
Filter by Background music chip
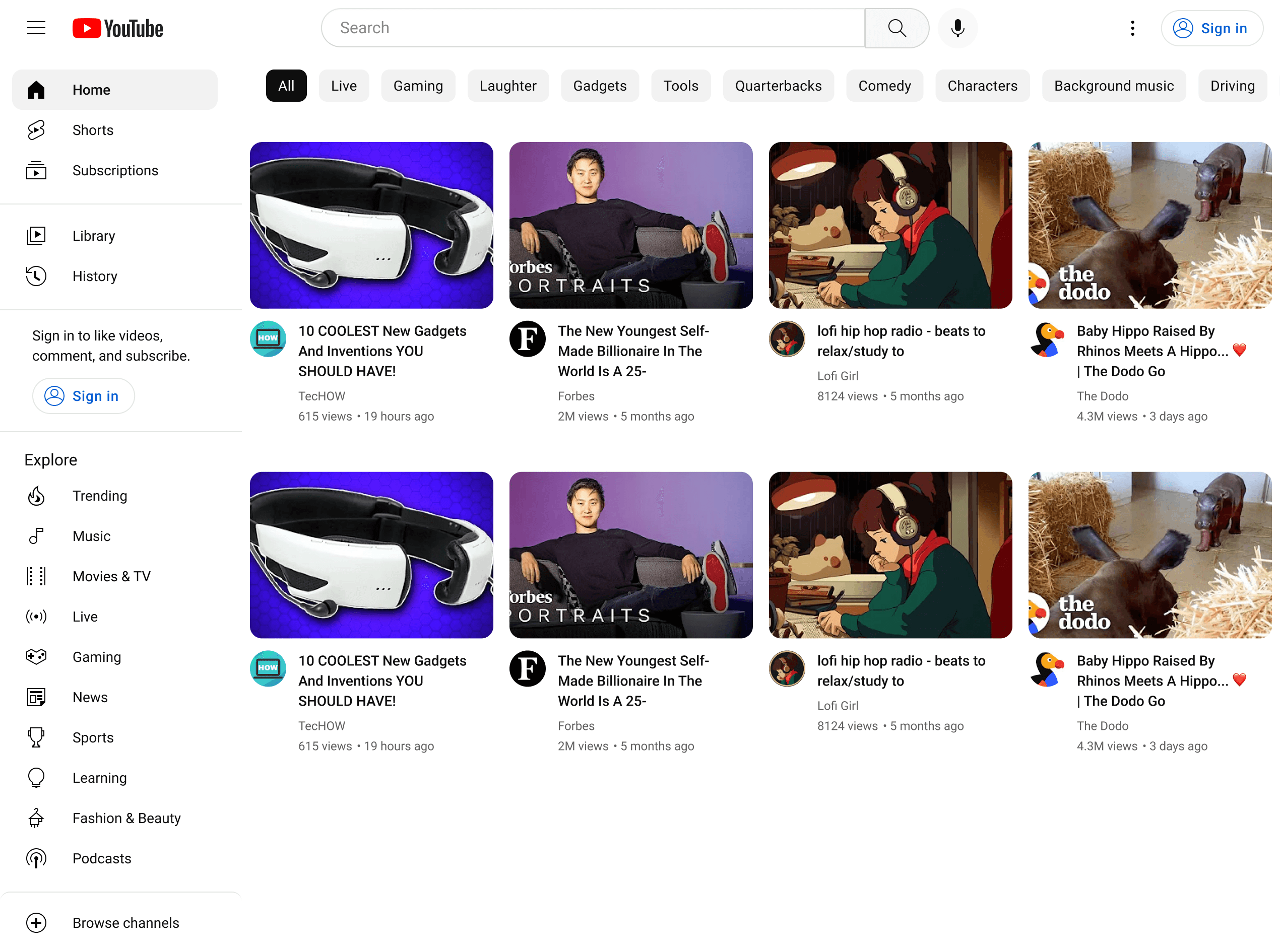tap(1113, 86)
